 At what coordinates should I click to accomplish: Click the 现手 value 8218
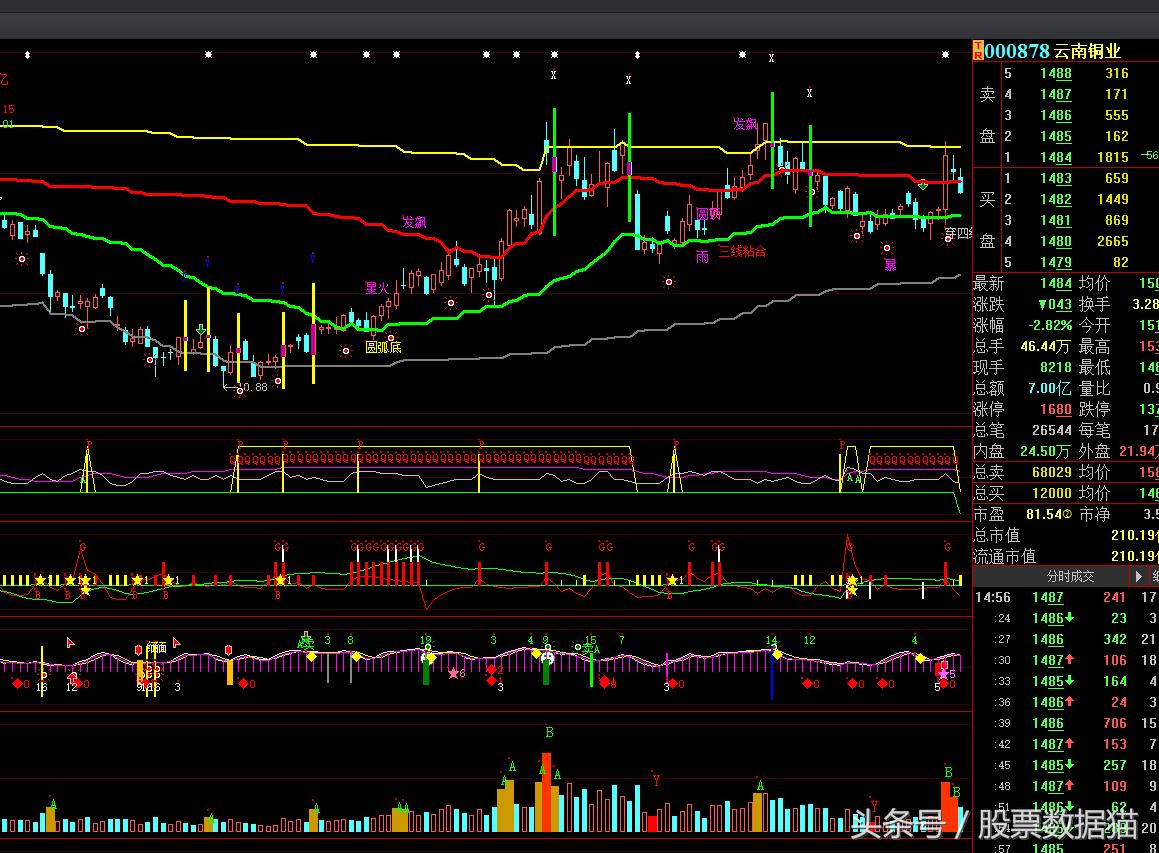point(1056,367)
